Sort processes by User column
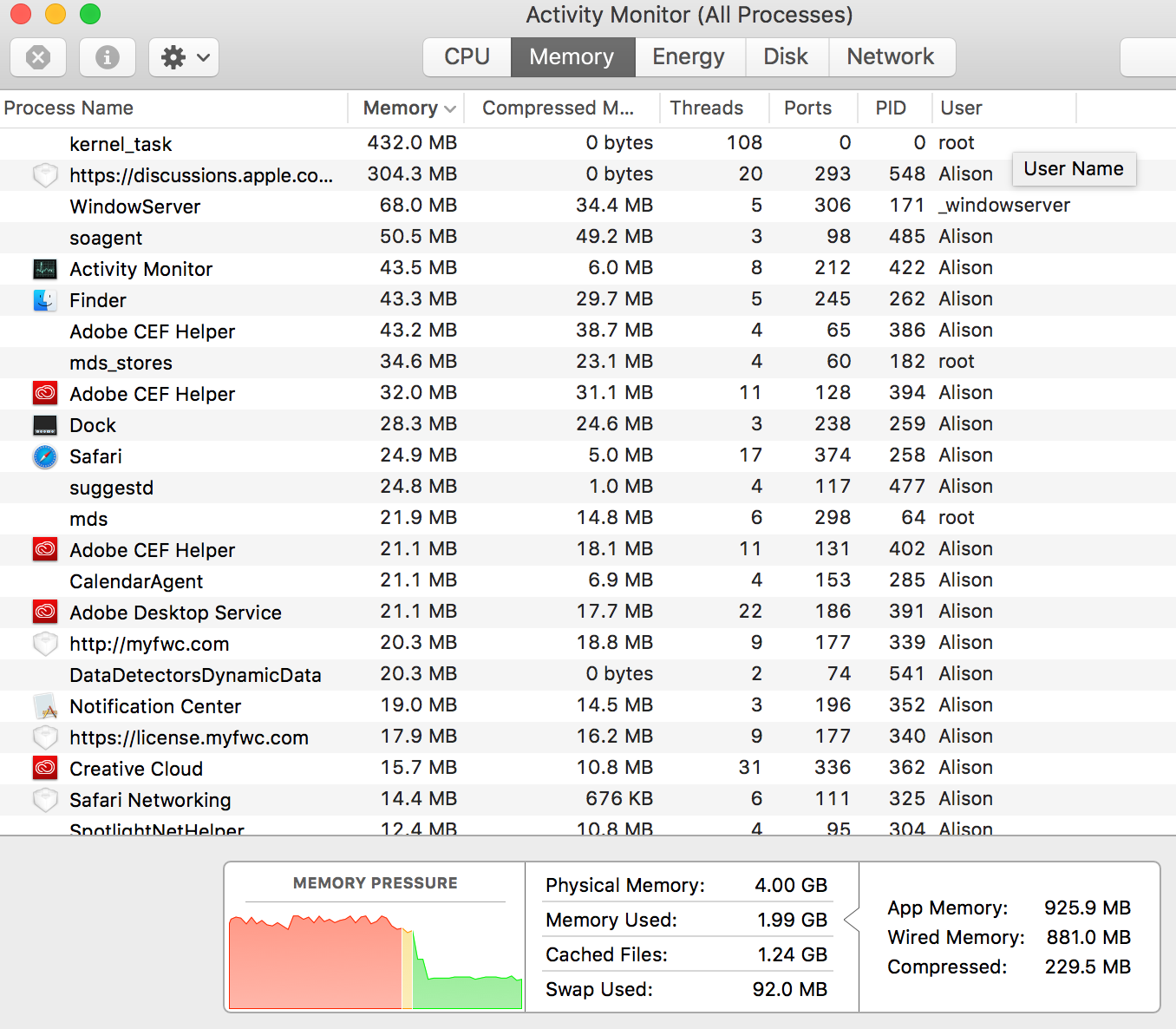The height and width of the screenshot is (1029, 1176). pos(1004,108)
